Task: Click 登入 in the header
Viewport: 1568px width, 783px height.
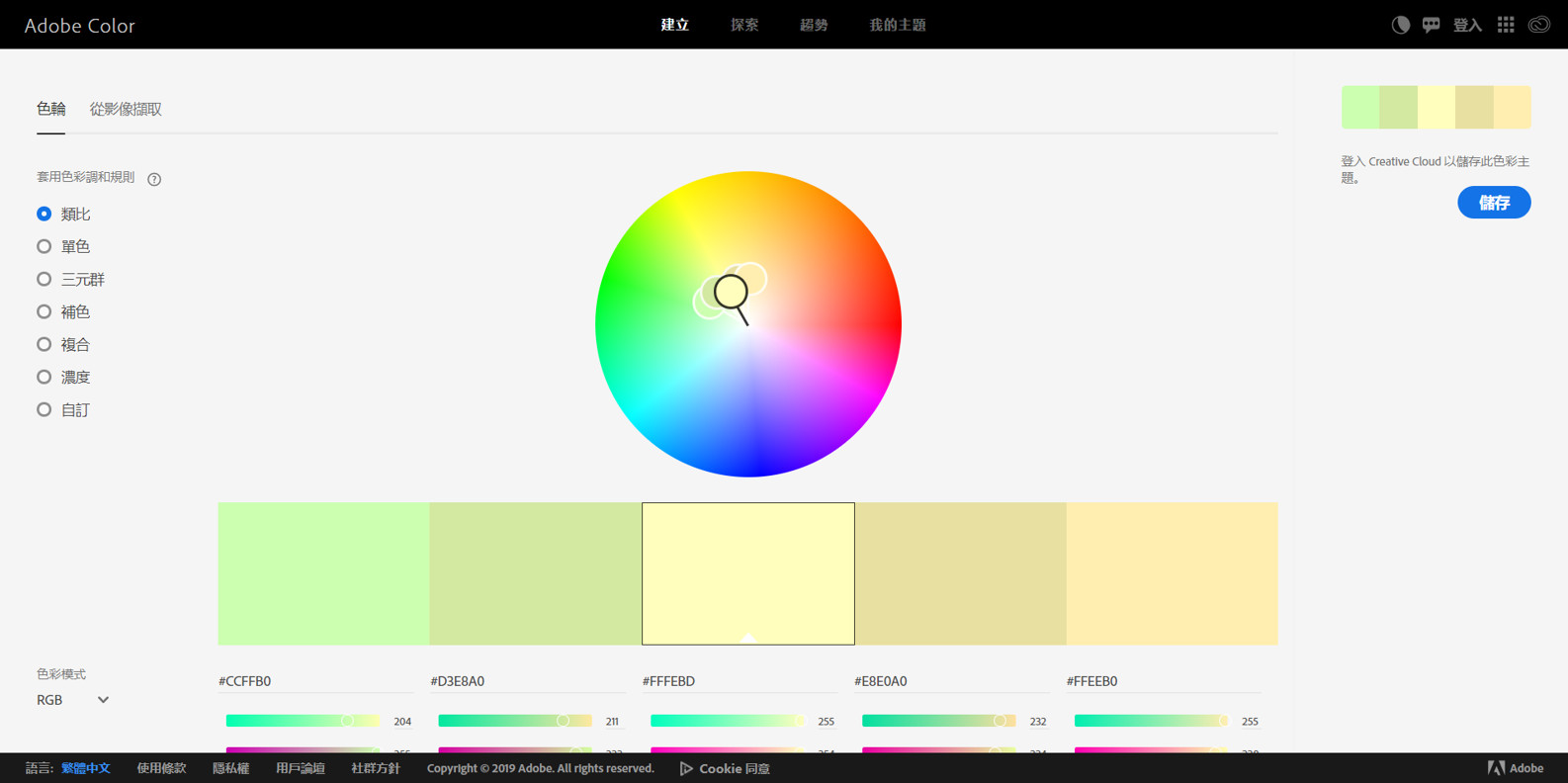Action: (1467, 25)
